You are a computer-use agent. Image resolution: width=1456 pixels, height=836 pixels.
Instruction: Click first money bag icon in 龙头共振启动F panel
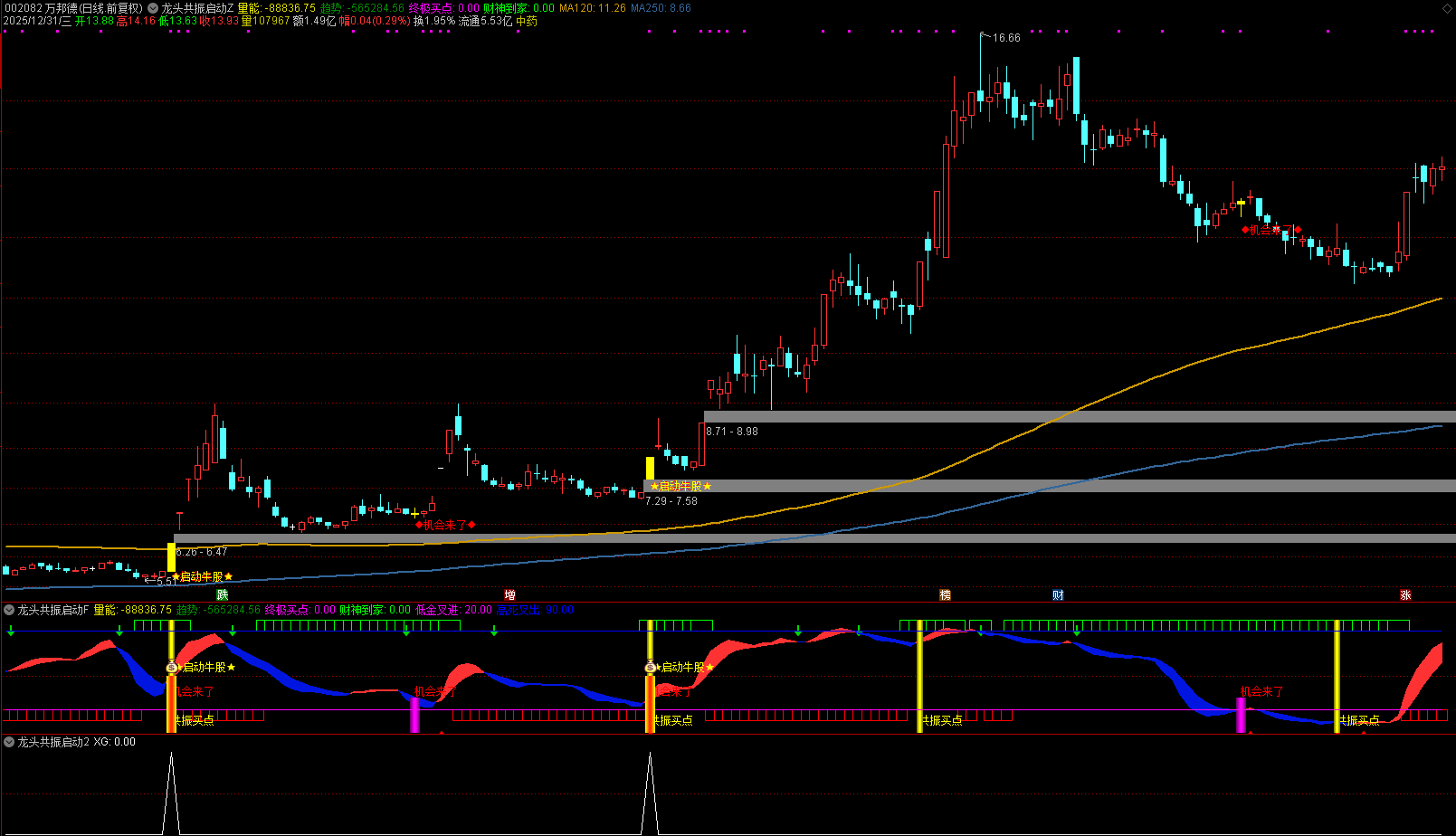172,667
